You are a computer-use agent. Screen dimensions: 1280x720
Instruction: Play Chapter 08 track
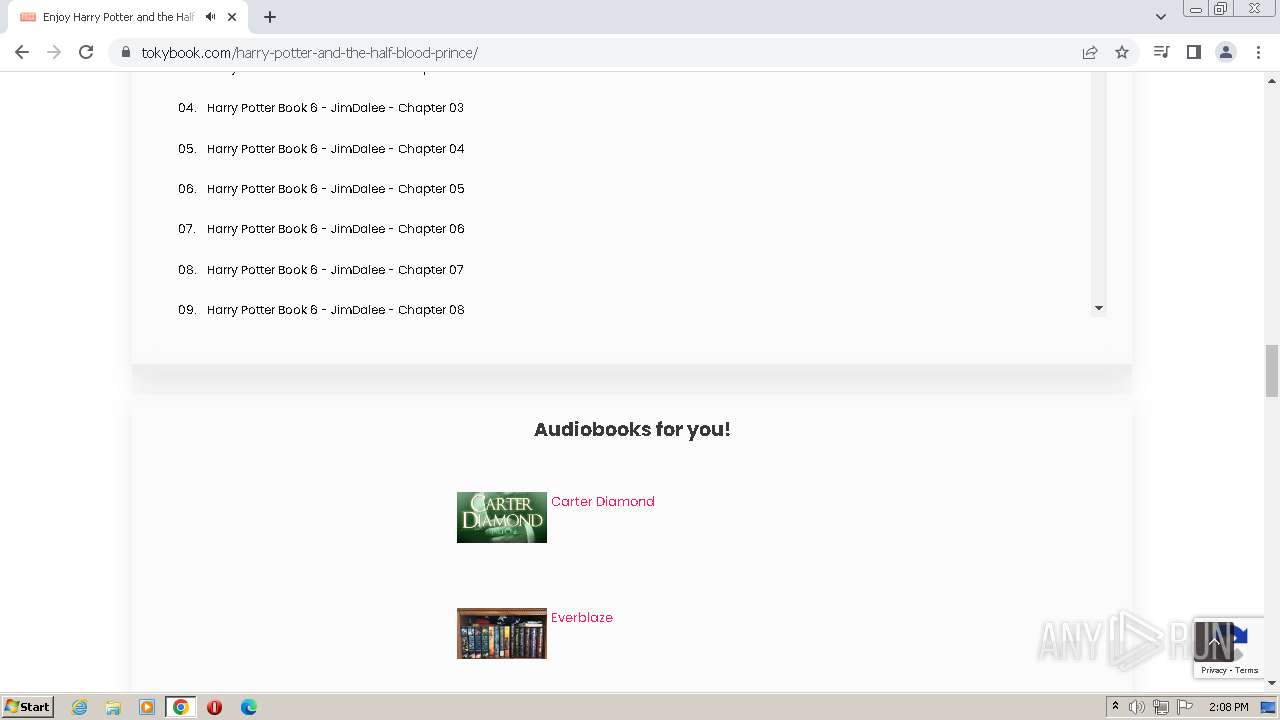tap(335, 310)
